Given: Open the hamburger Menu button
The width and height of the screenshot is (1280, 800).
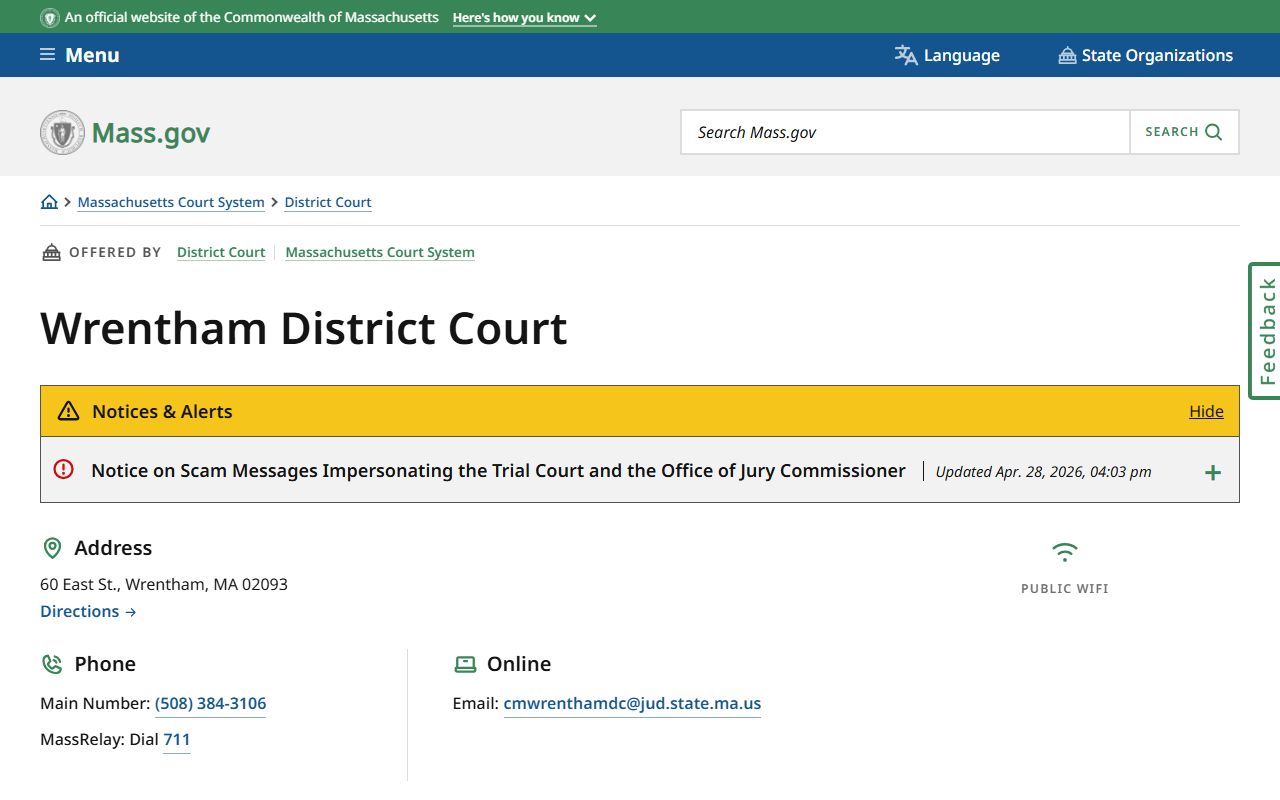Looking at the screenshot, I should [x=79, y=55].
